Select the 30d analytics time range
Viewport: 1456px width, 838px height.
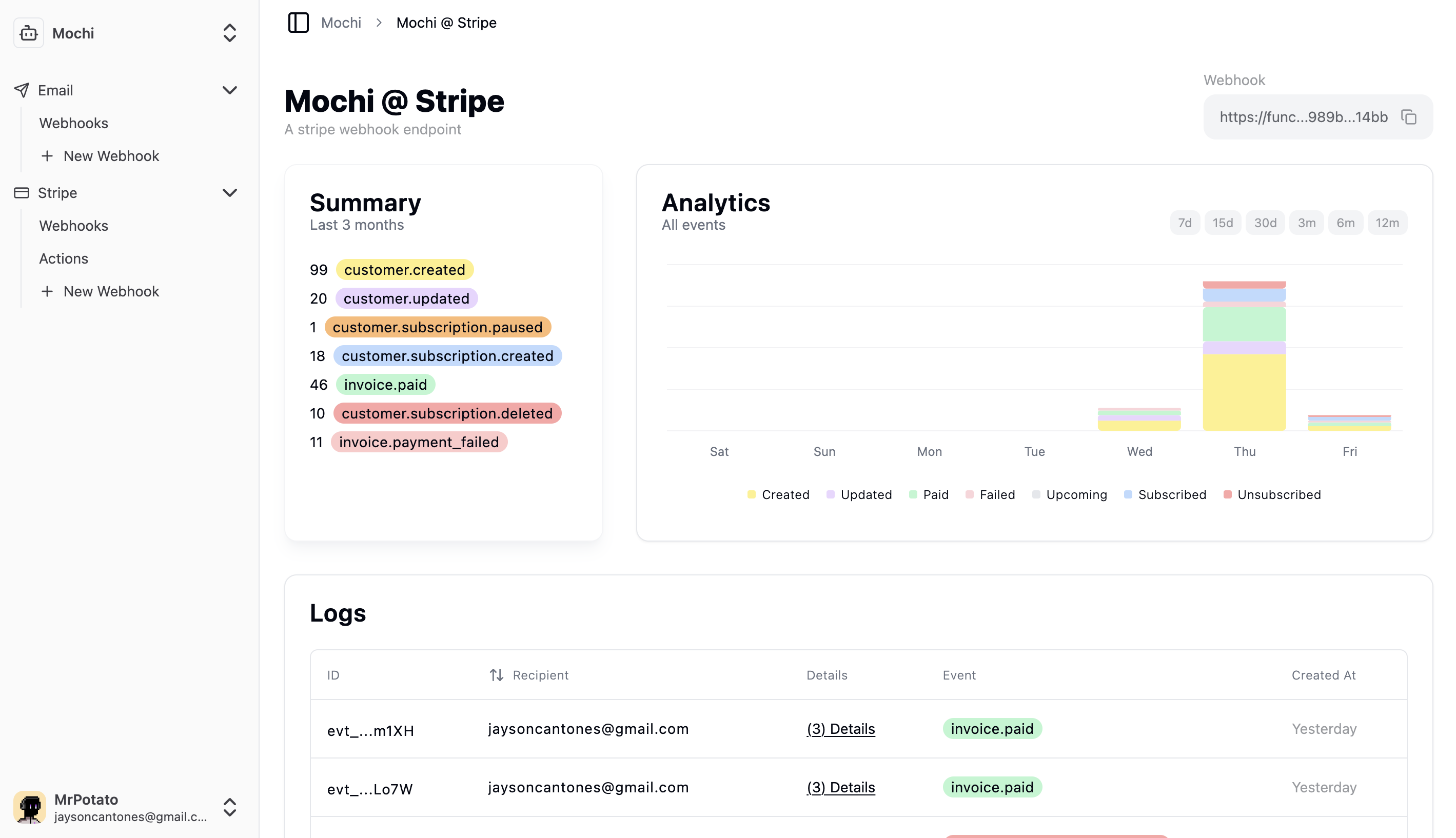1264,222
